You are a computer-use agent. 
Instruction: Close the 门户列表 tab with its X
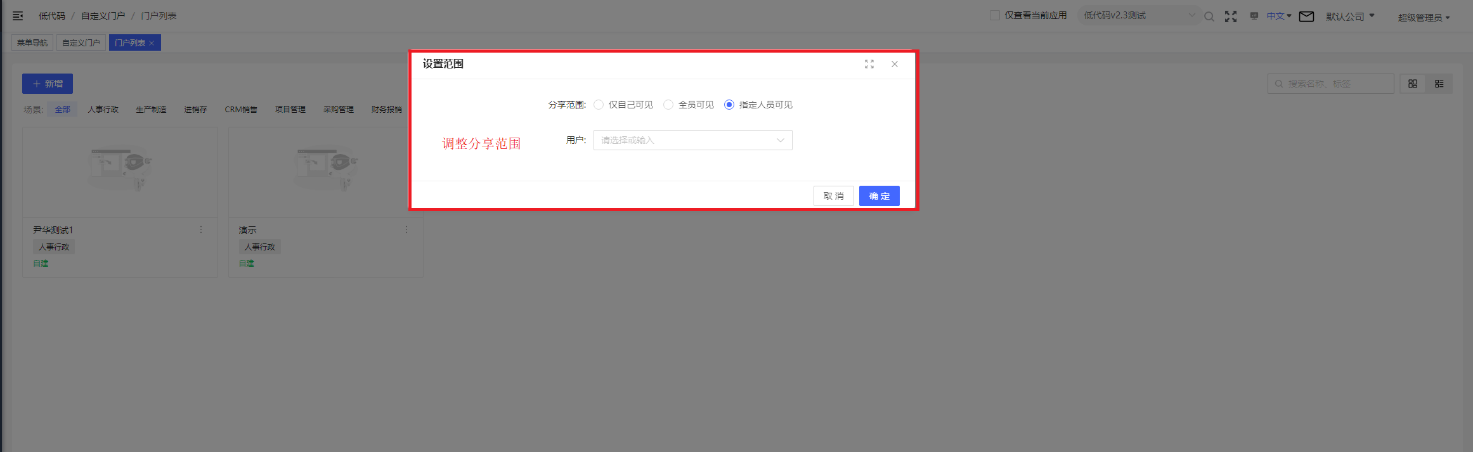tap(151, 43)
